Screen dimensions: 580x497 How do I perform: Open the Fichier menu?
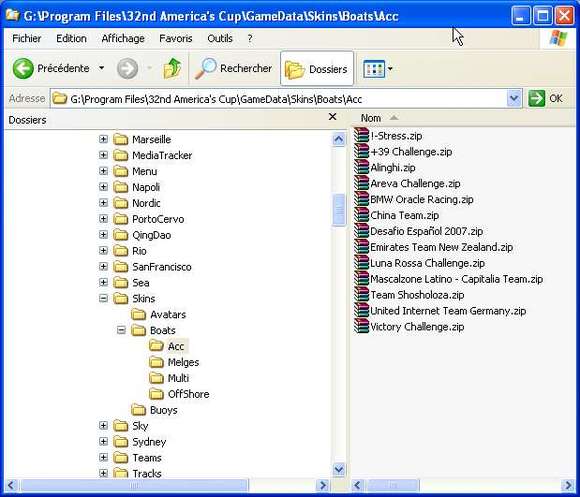tap(27, 38)
